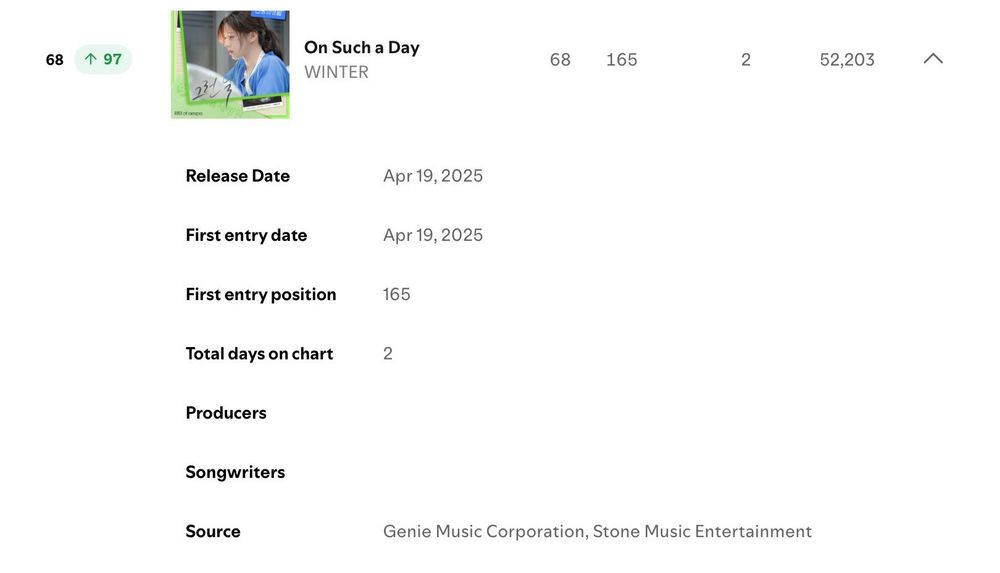Open the artist name WINTER
1000x573 pixels.
coord(336,72)
